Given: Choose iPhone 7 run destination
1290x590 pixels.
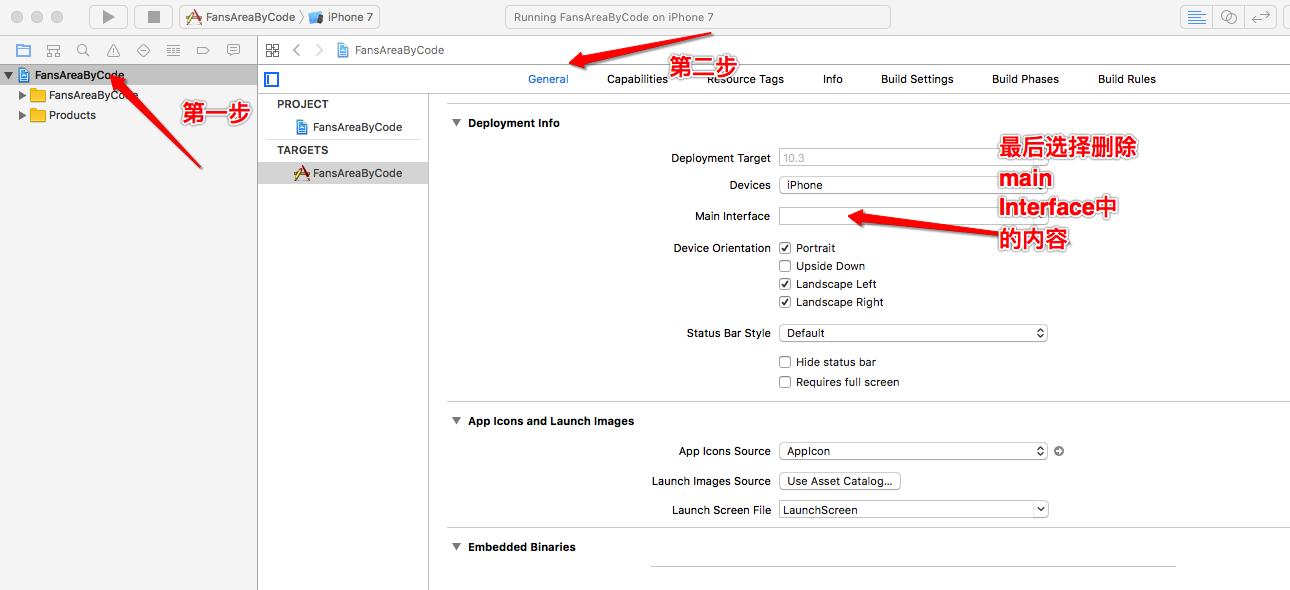Looking at the screenshot, I should click(342, 17).
